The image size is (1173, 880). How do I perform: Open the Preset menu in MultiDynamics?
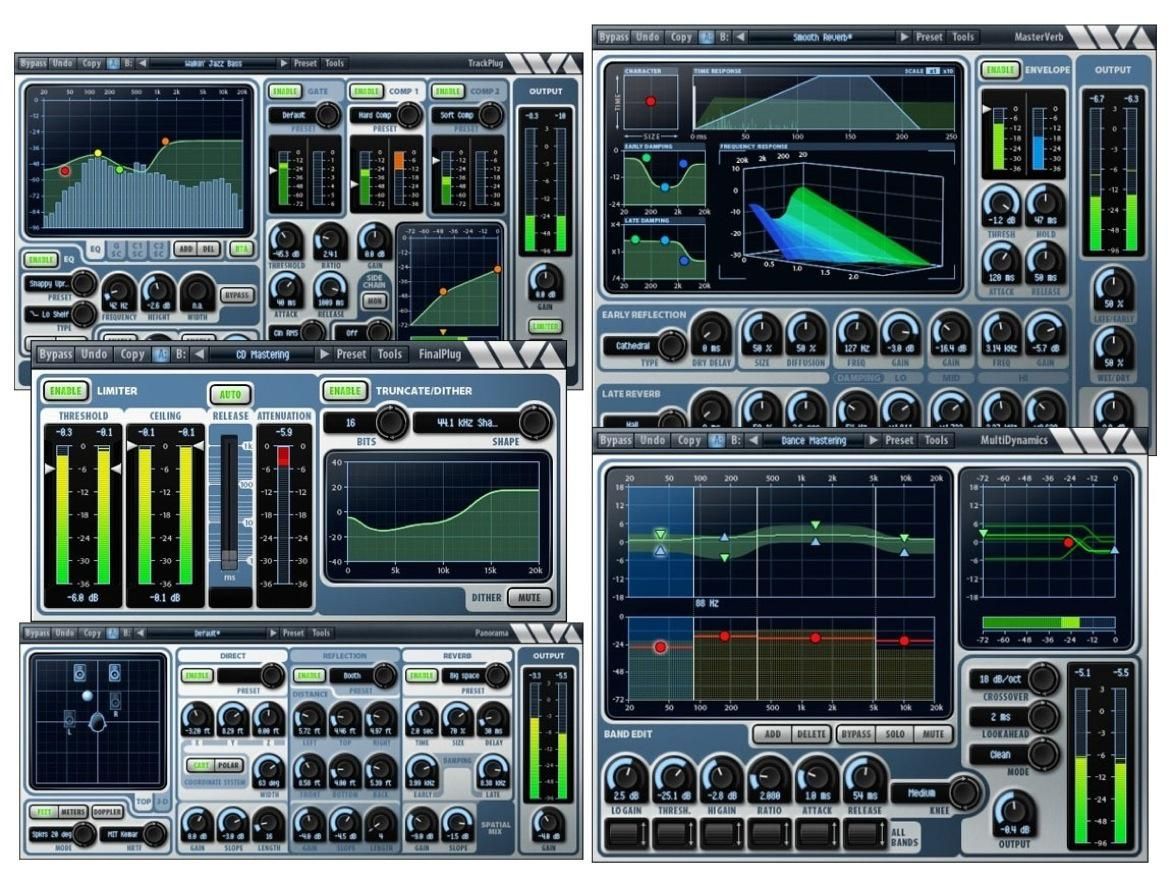[898, 440]
